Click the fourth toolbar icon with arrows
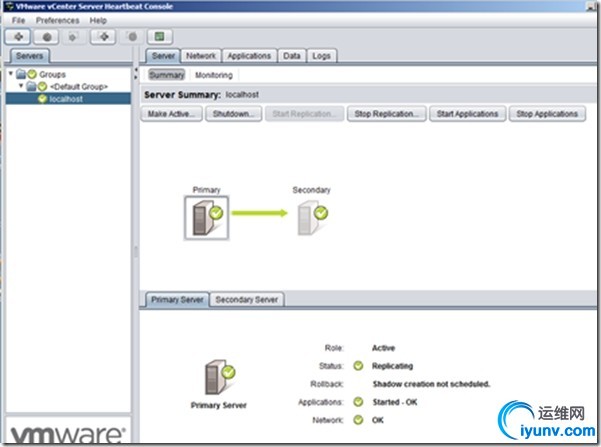The image size is (601, 447). (x=103, y=37)
